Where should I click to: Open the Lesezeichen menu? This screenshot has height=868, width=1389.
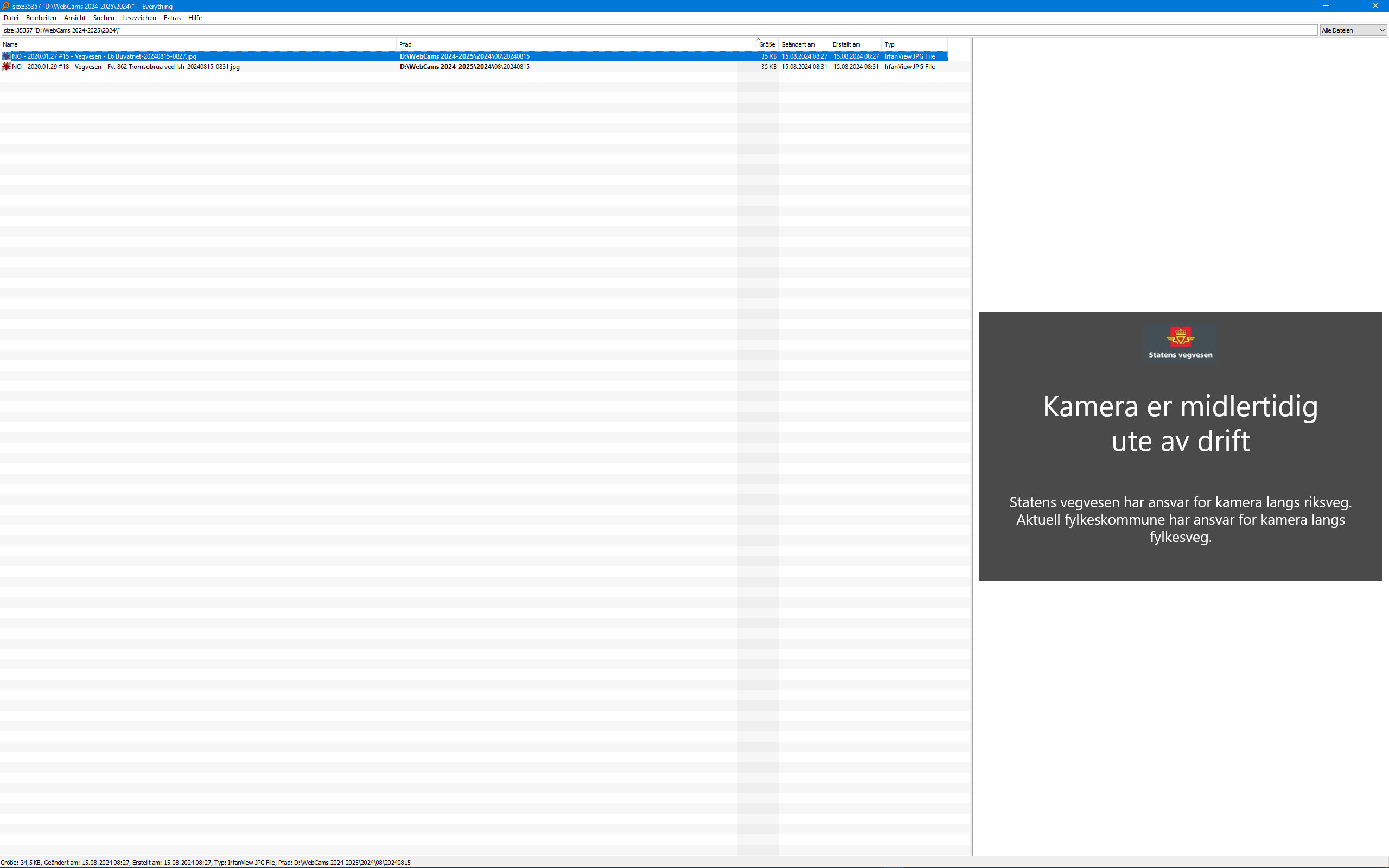(x=139, y=18)
